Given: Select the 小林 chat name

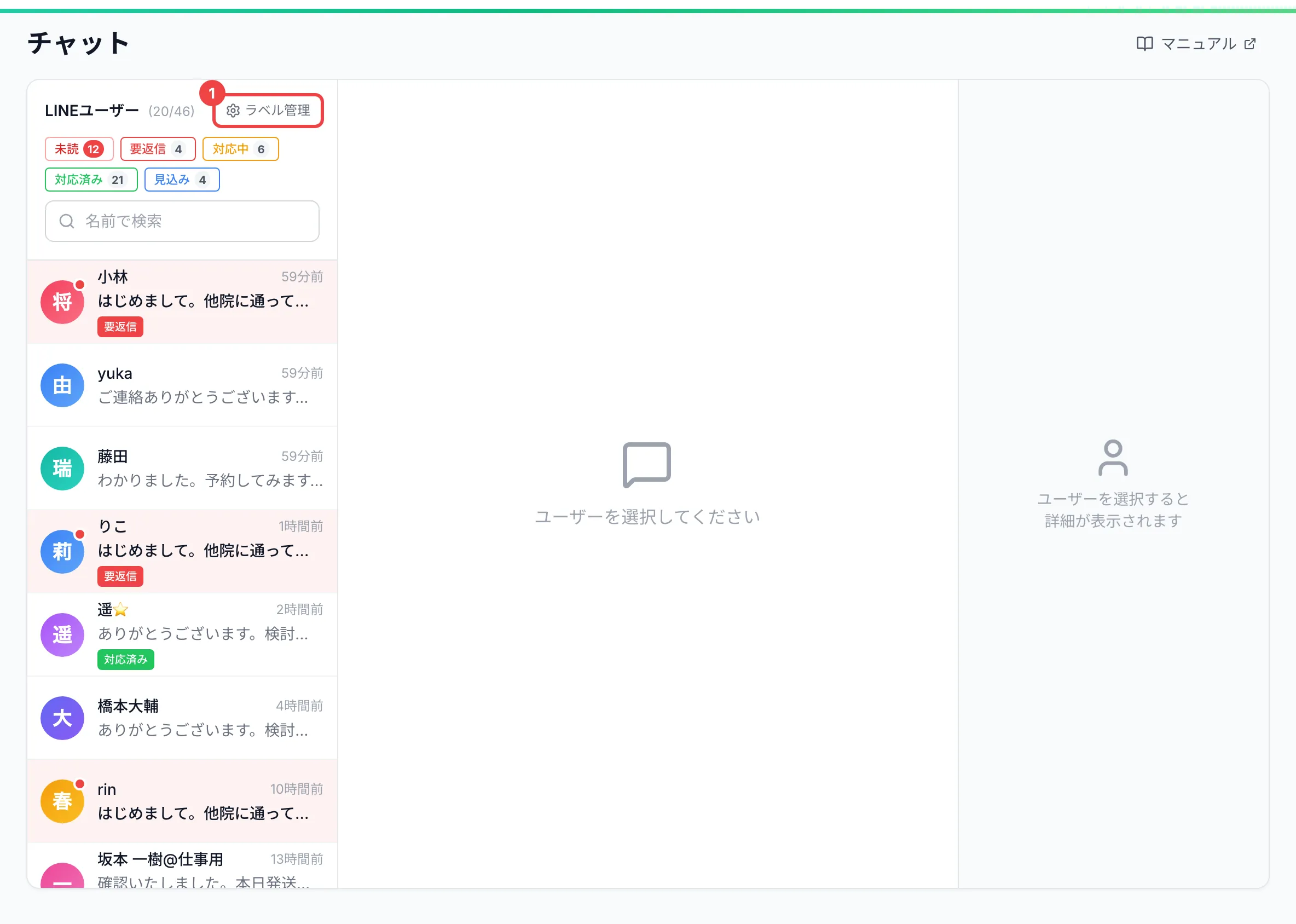Looking at the screenshot, I should tap(113, 277).
